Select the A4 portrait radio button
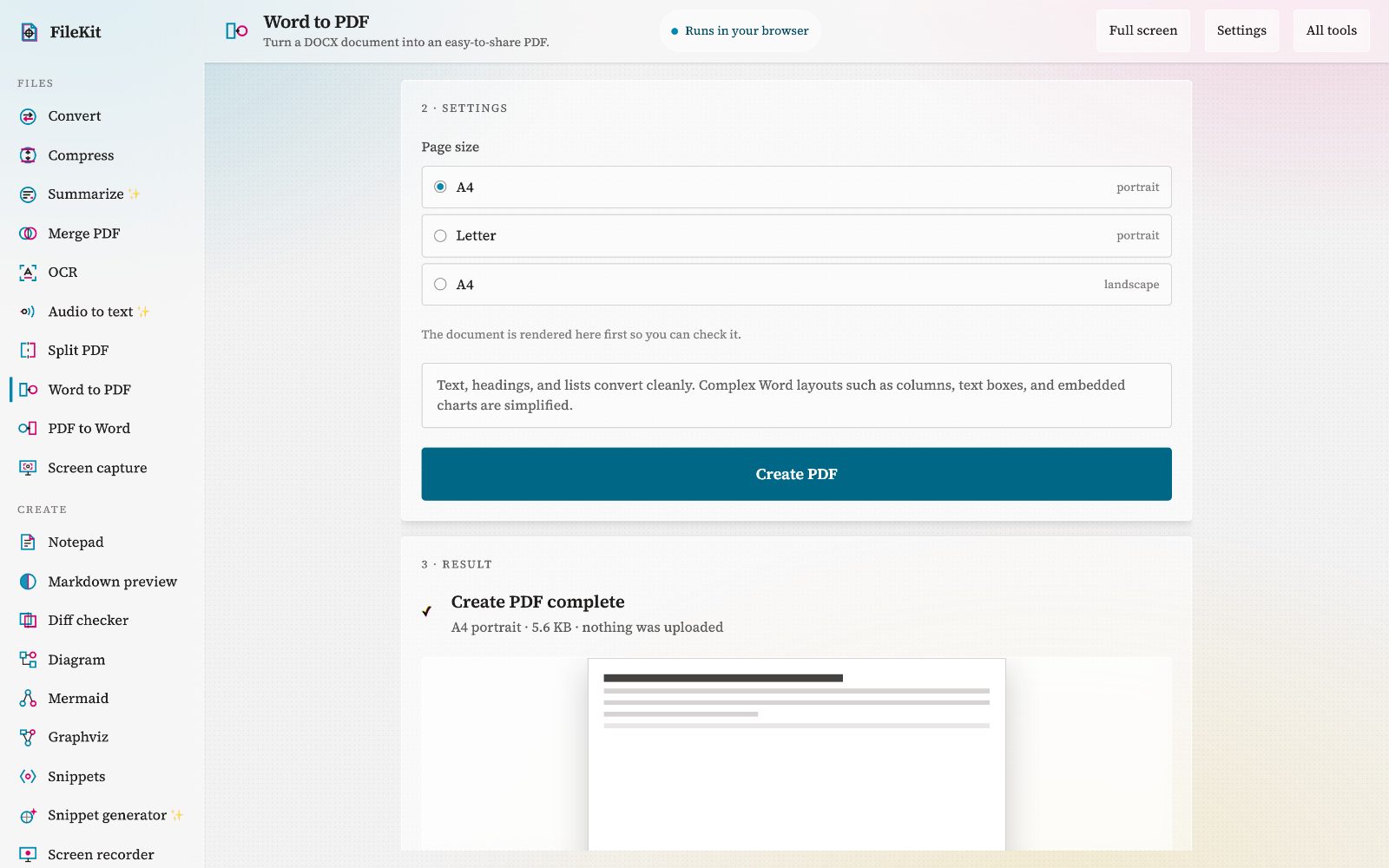 point(440,187)
